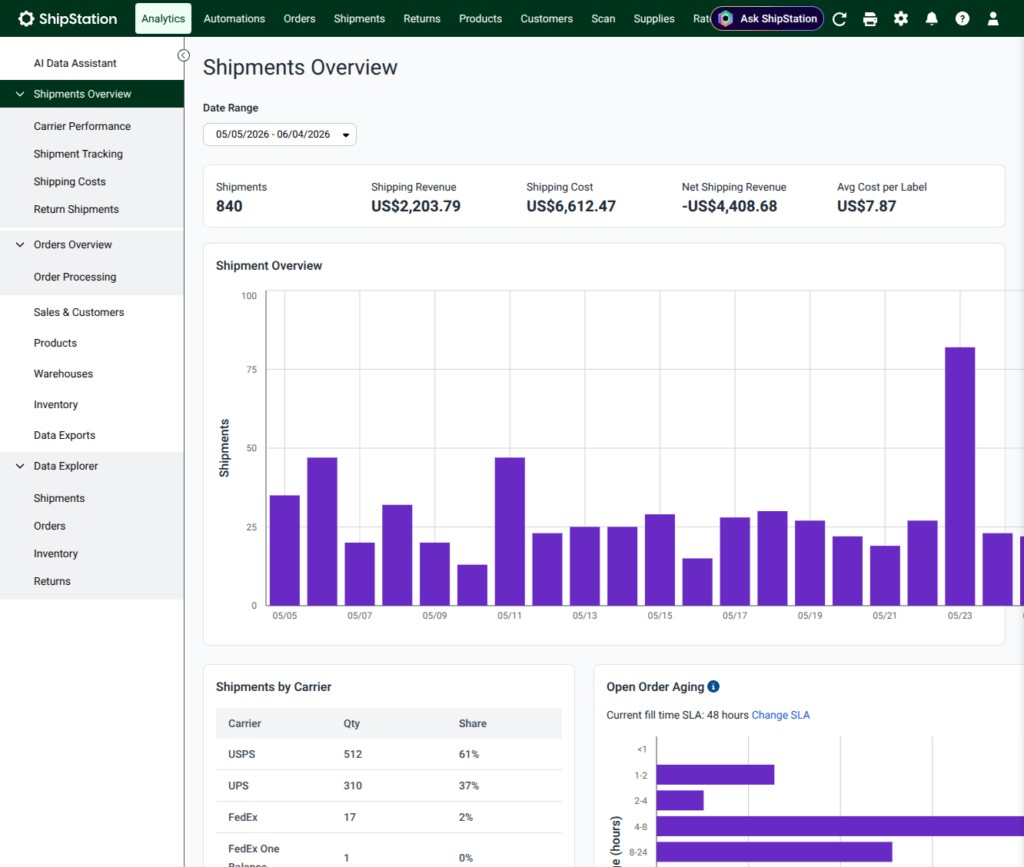Open Returns under Data Explorer
1024x867 pixels.
click(52, 581)
